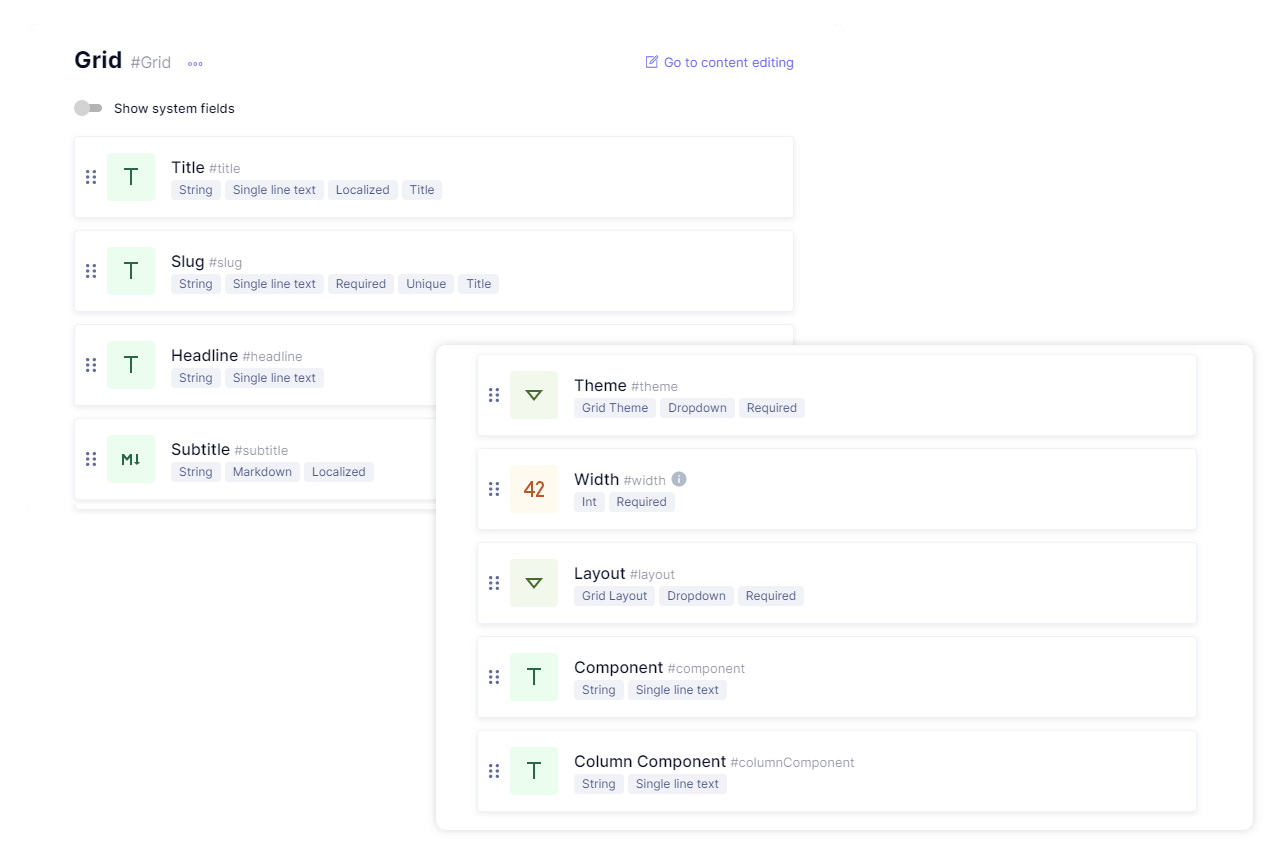Screen dimensions: 1280x854
Task: Click the Grid Theme tag under Theme
Action: click(615, 408)
